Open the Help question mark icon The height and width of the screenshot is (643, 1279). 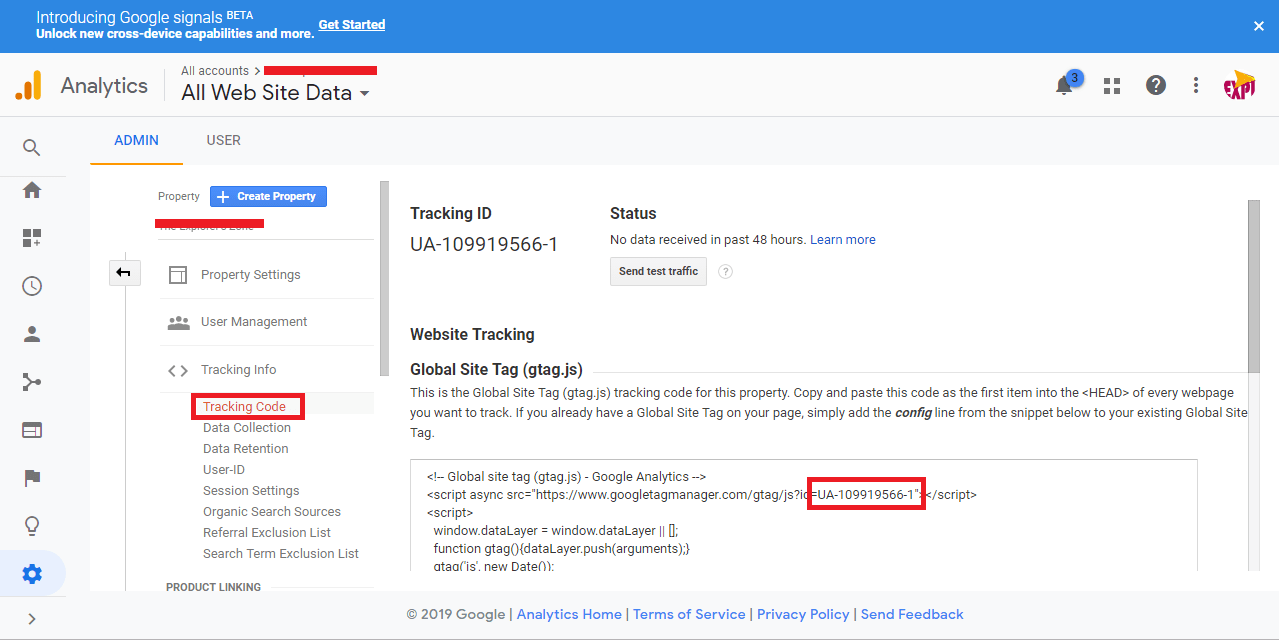(x=1156, y=85)
